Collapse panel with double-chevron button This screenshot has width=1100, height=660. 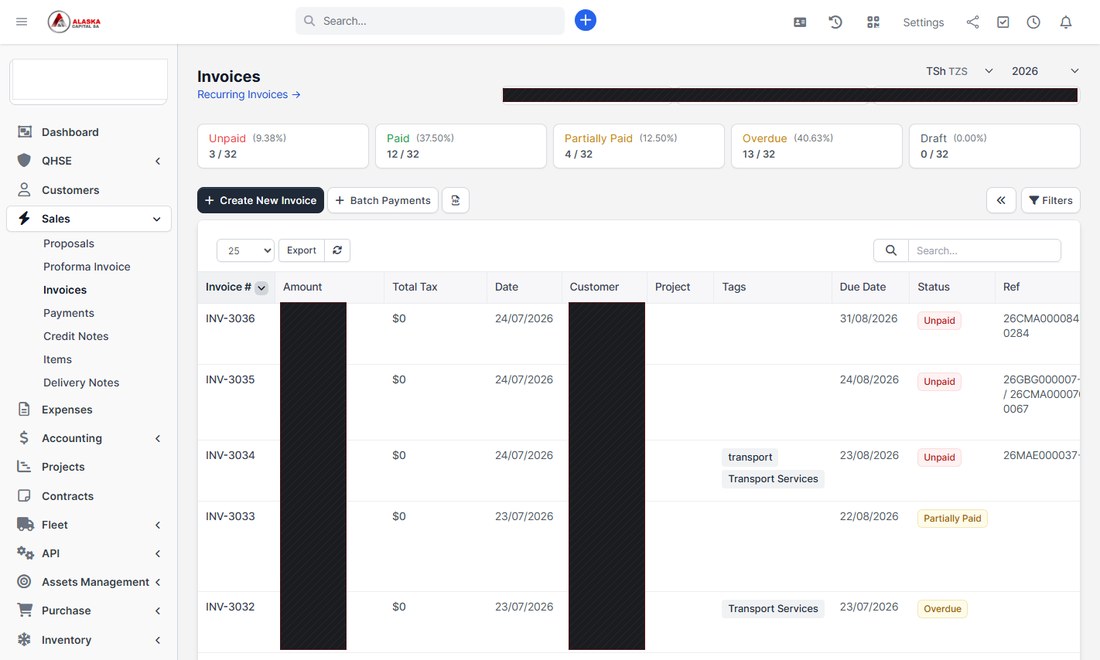click(x=1001, y=201)
